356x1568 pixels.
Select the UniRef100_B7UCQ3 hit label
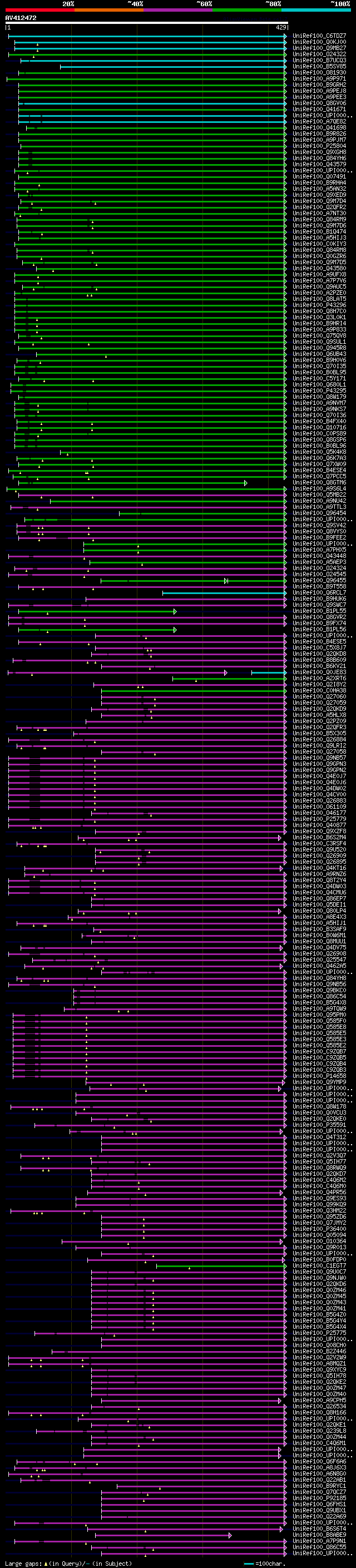coord(319,60)
